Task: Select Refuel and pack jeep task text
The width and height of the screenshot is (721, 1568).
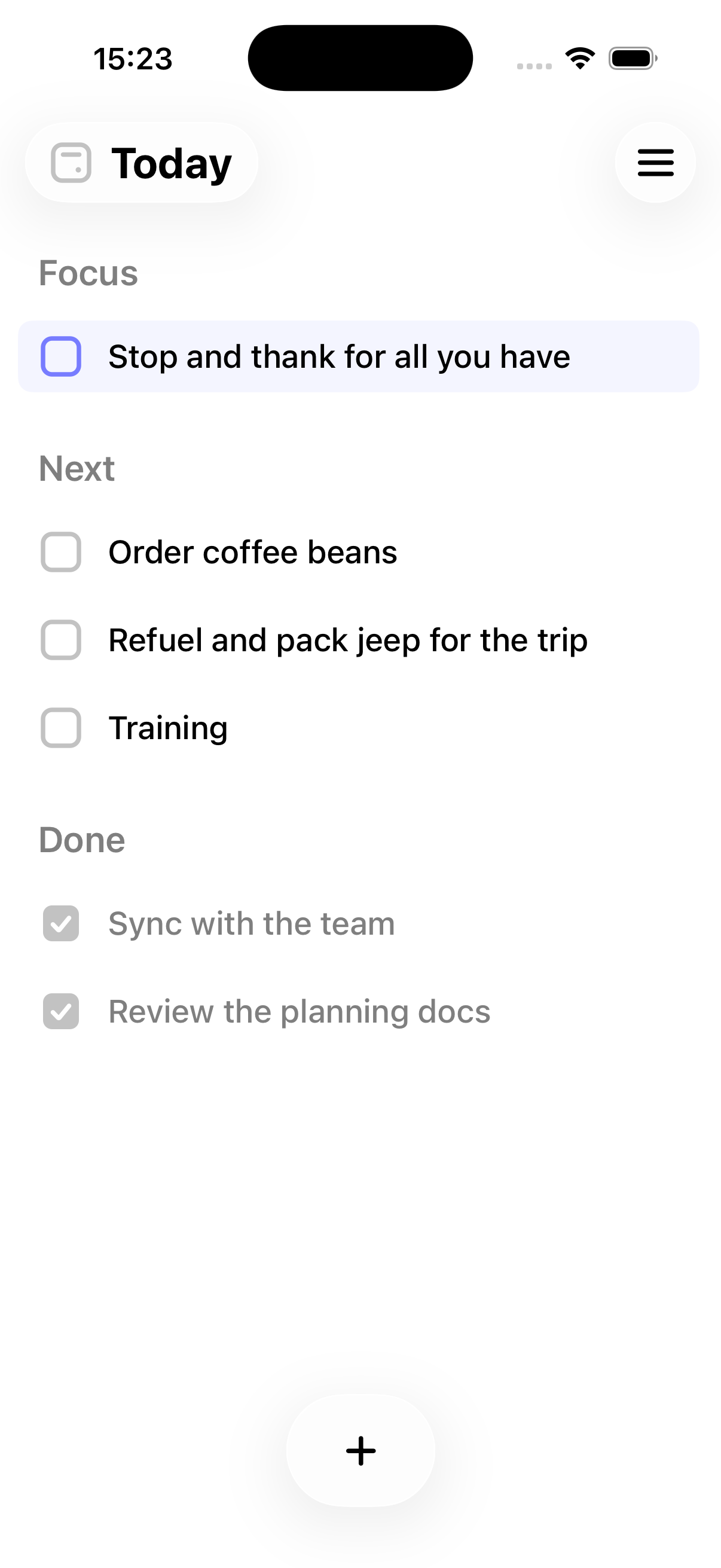Action: pyautogui.click(x=348, y=640)
